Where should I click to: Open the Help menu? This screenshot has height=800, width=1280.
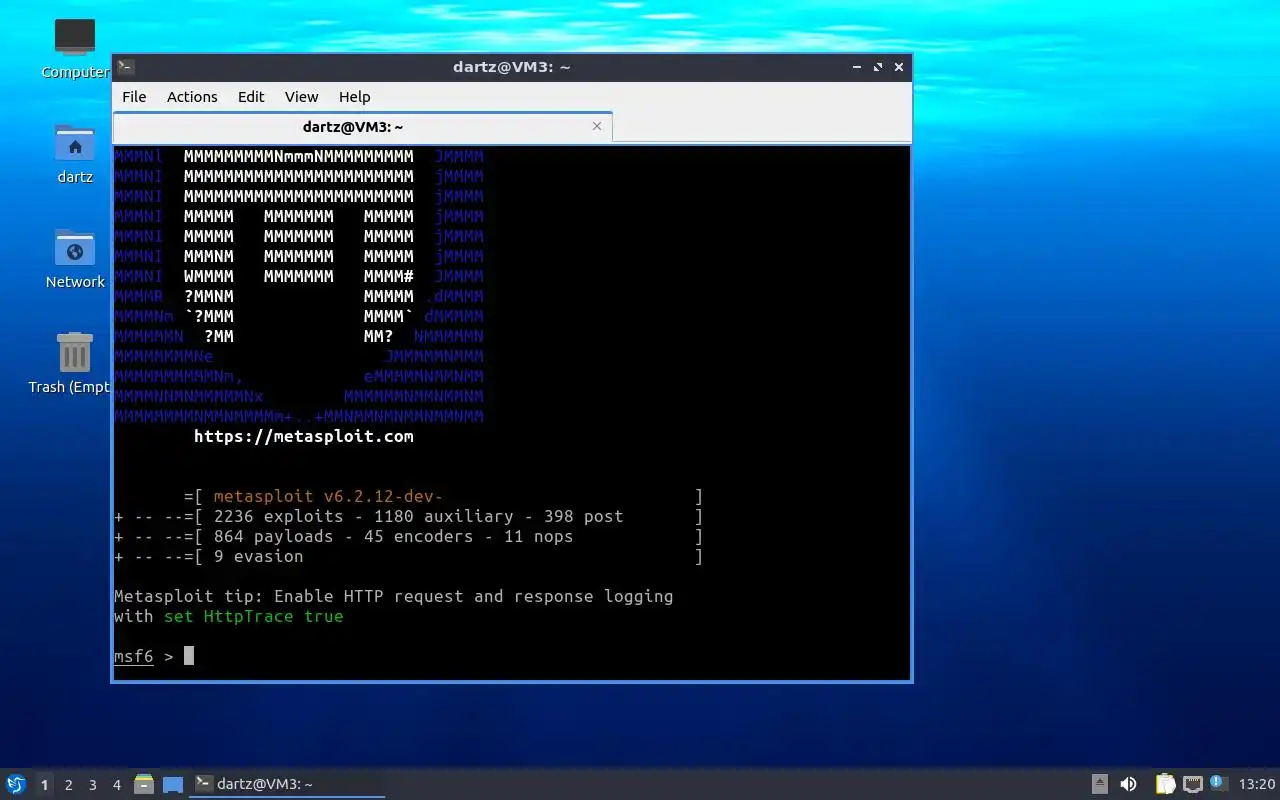[x=354, y=97]
